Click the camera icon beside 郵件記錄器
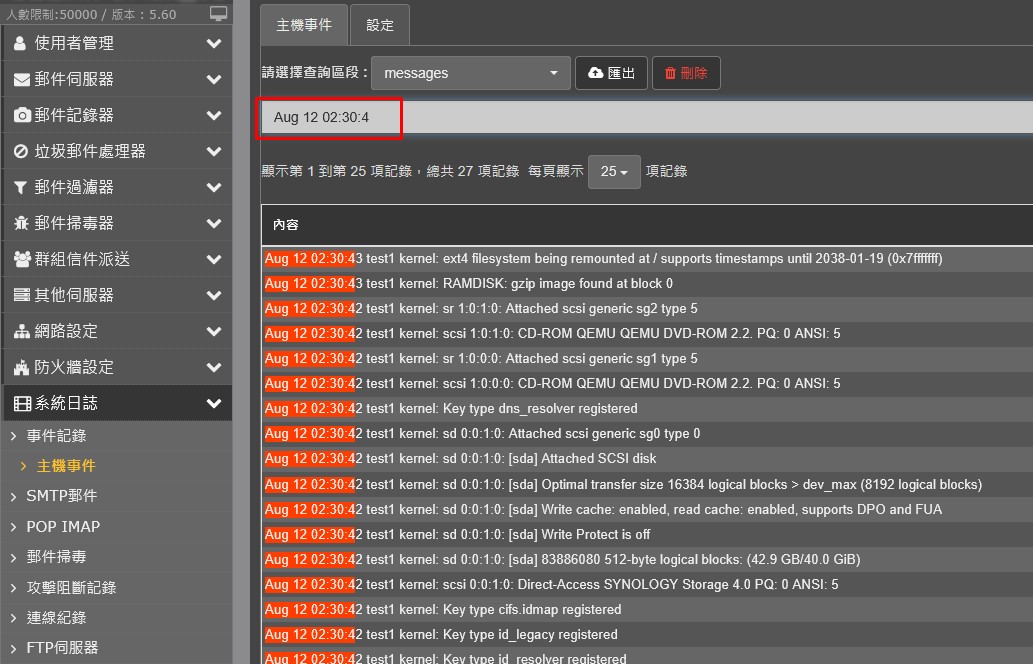This screenshot has width=1033, height=664. (x=22, y=115)
